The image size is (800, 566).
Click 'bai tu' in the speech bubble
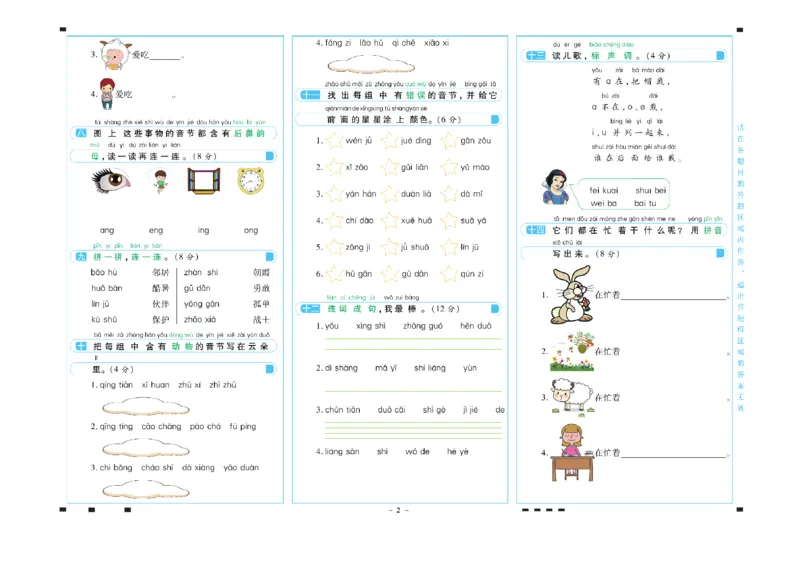(645, 203)
